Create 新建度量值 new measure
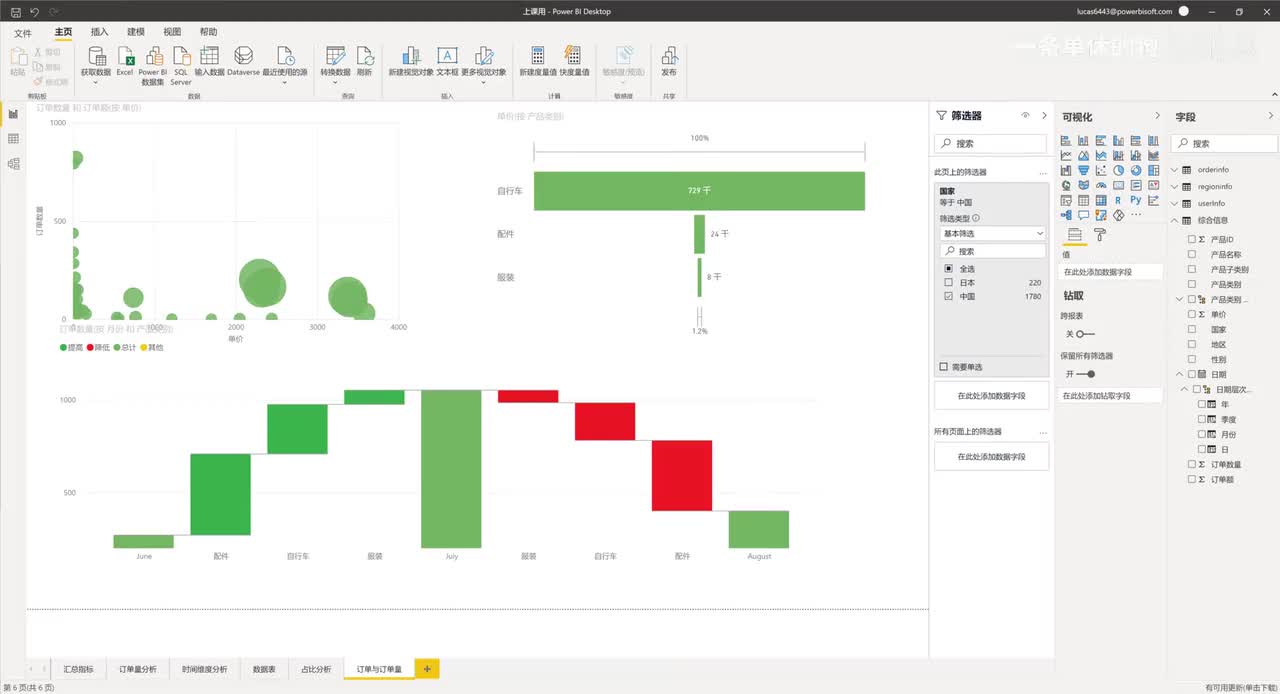 (538, 62)
